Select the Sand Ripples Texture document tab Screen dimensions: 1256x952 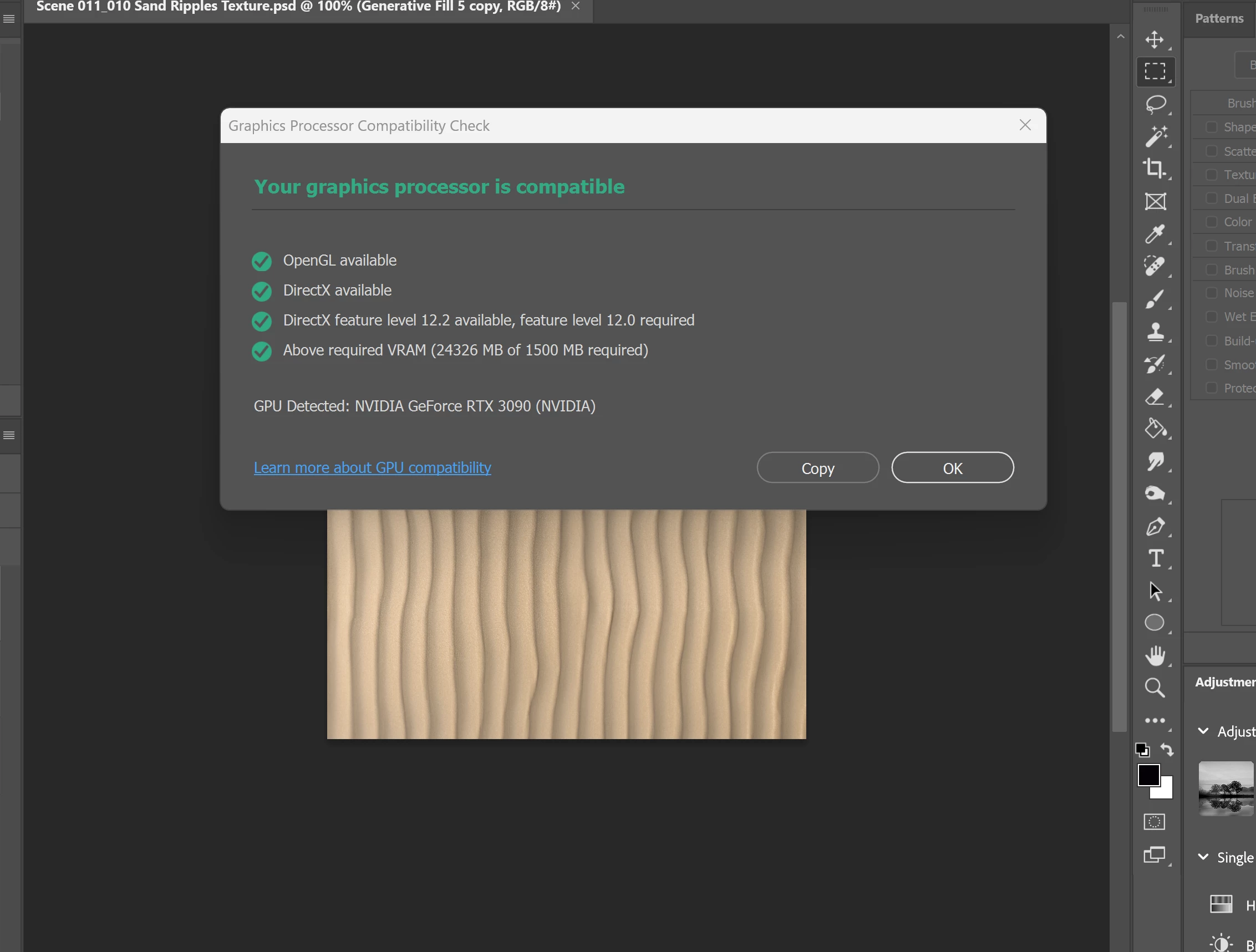tap(298, 7)
